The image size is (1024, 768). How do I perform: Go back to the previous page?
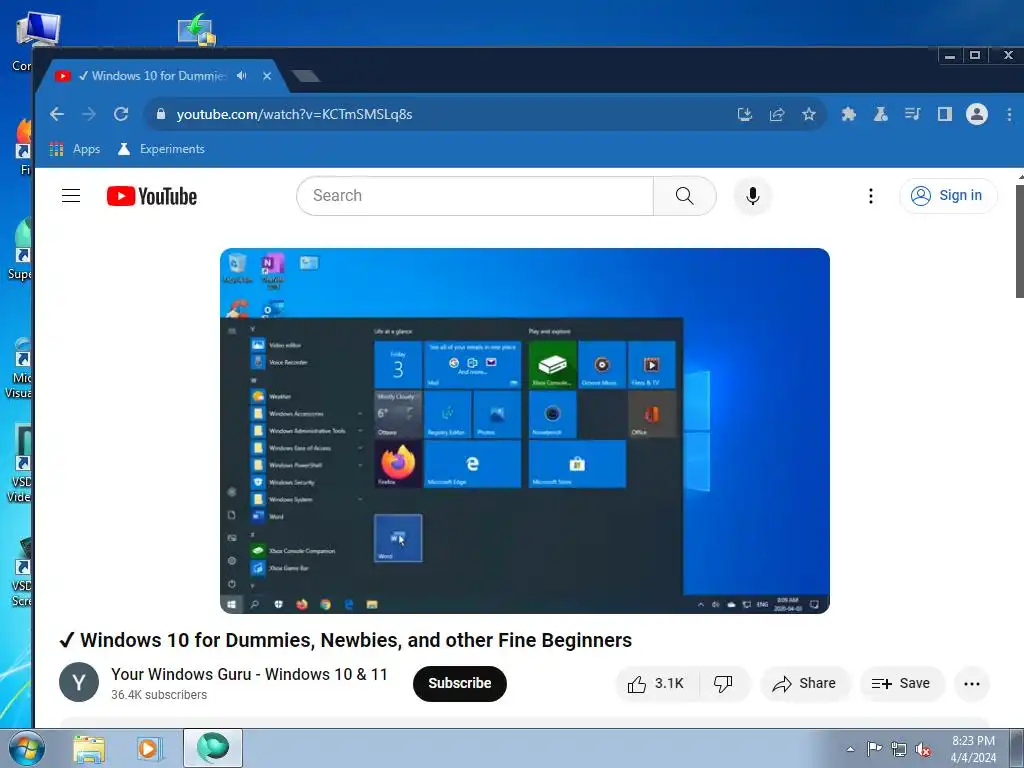[57, 114]
